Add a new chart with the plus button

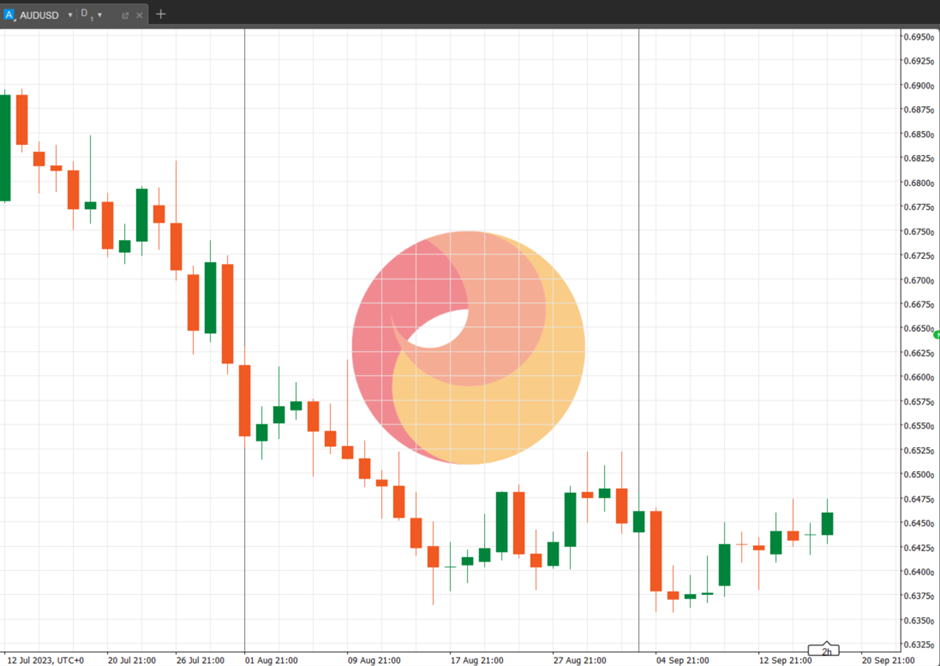coord(160,14)
